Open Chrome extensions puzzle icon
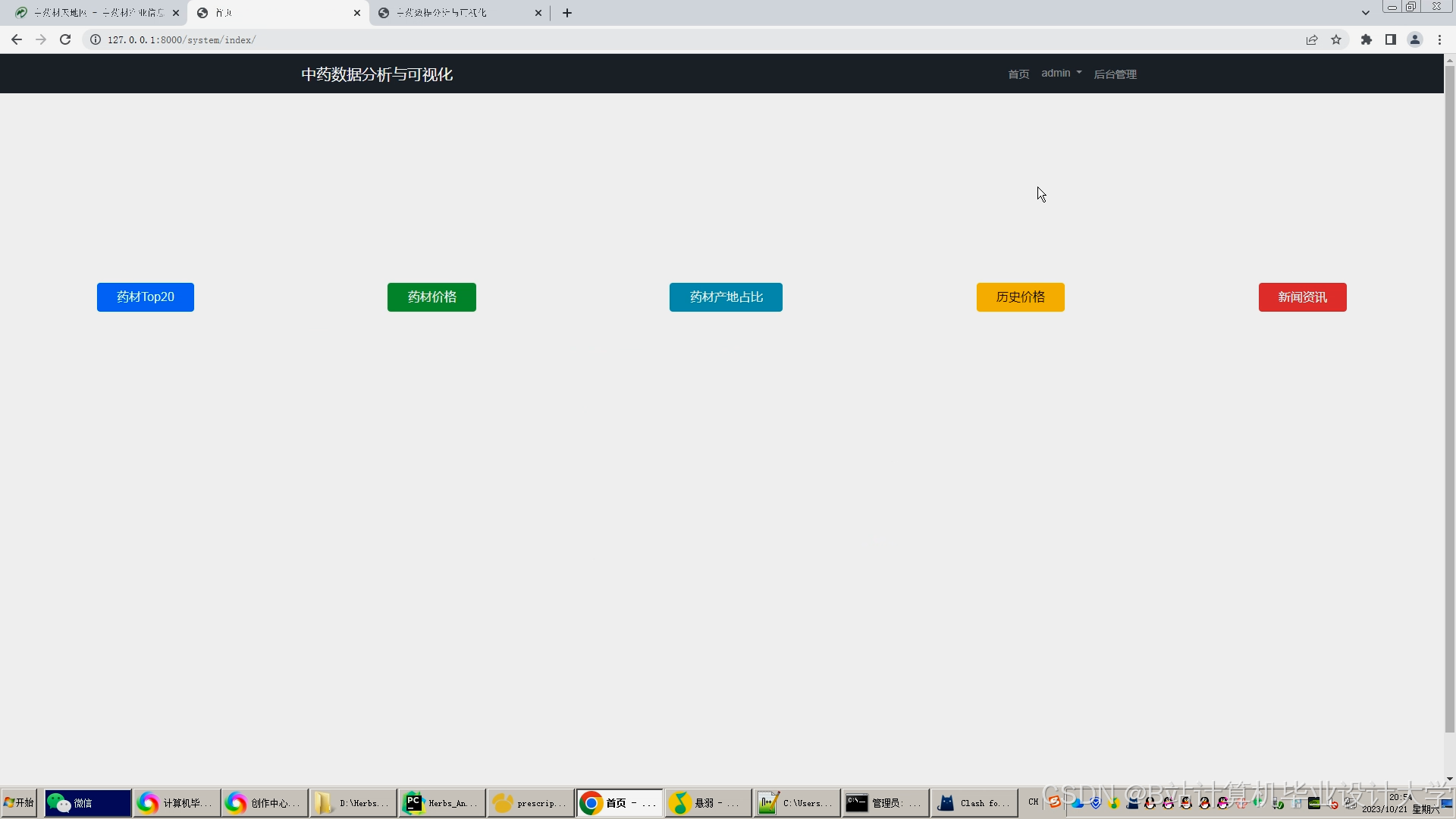1456x819 pixels. tap(1367, 39)
